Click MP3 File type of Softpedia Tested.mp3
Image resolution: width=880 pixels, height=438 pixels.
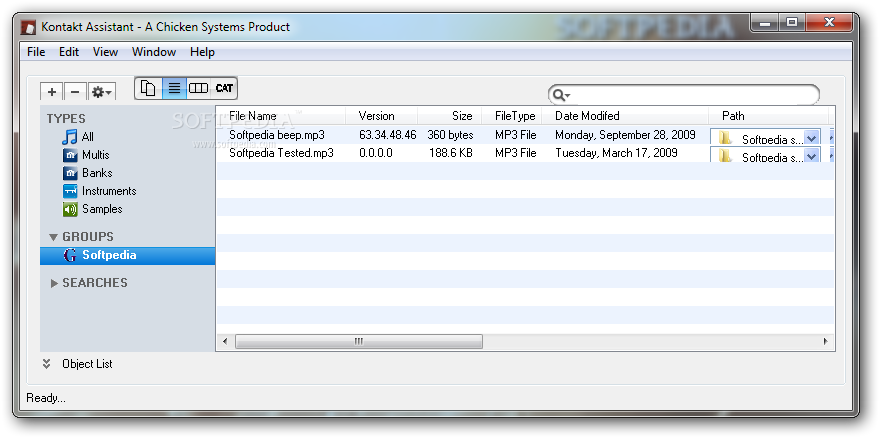tap(516, 153)
